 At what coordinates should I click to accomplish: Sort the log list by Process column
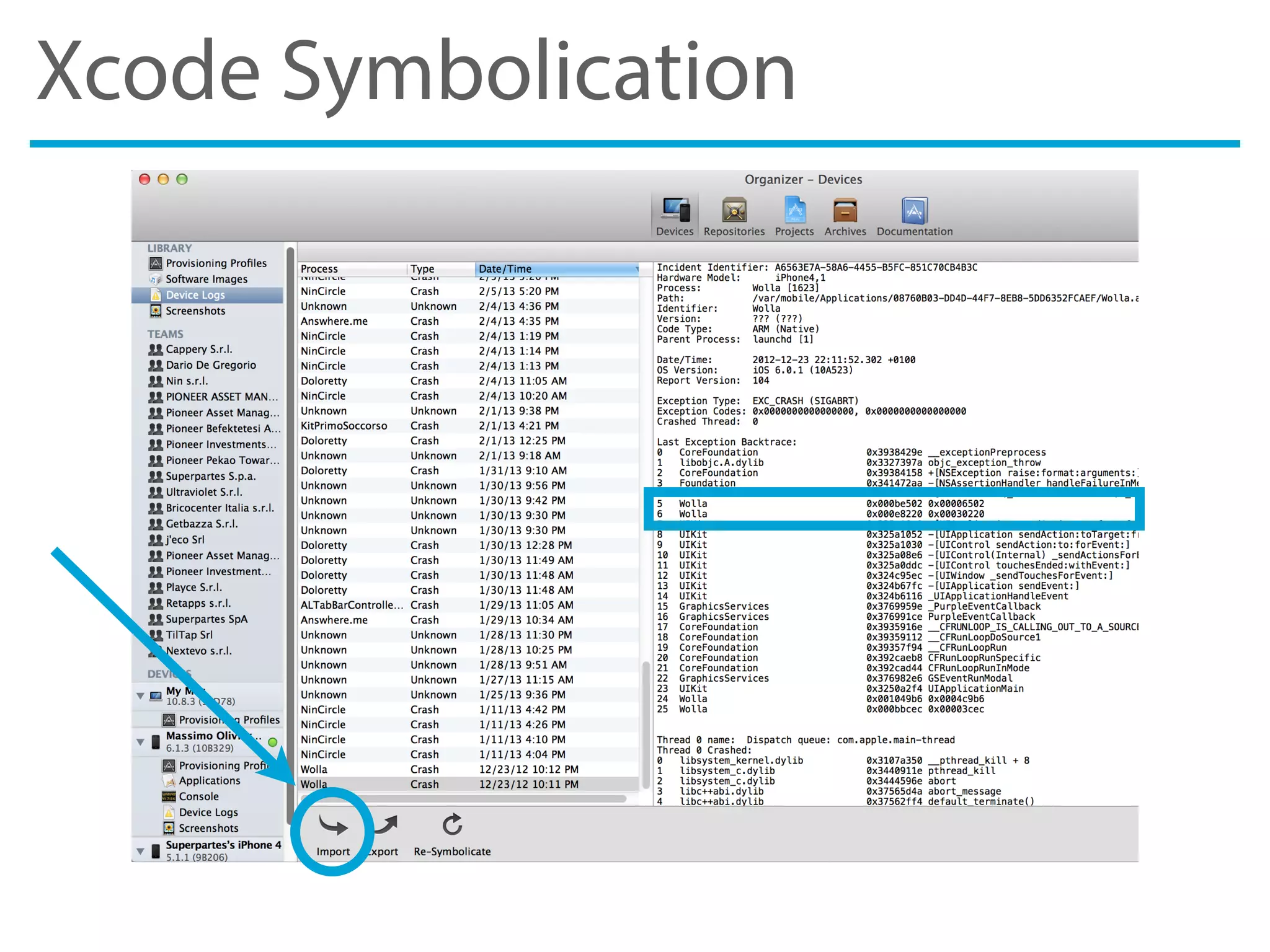click(x=352, y=269)
